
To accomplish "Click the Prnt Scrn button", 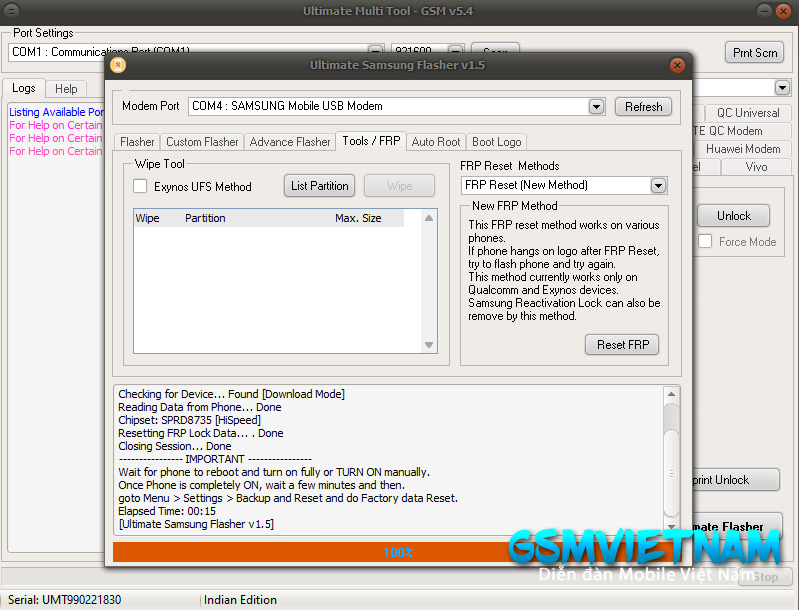I will coord(755,52).
